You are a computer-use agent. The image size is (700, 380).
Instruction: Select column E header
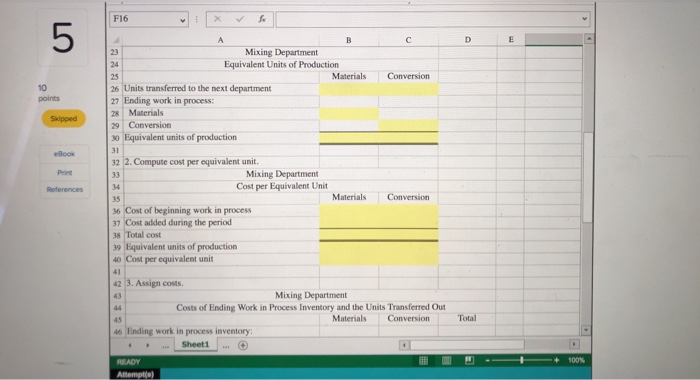point(511,40)
